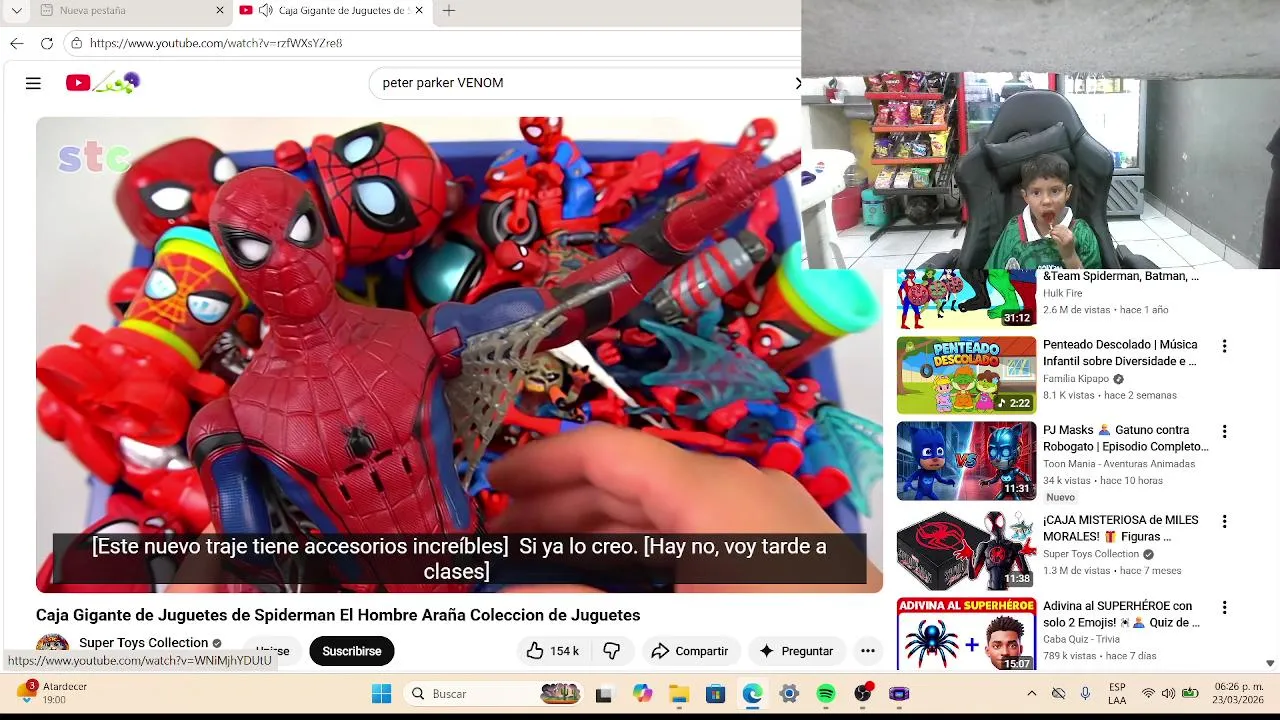
Task: Click the video player to pause
Action: [459, 355]
